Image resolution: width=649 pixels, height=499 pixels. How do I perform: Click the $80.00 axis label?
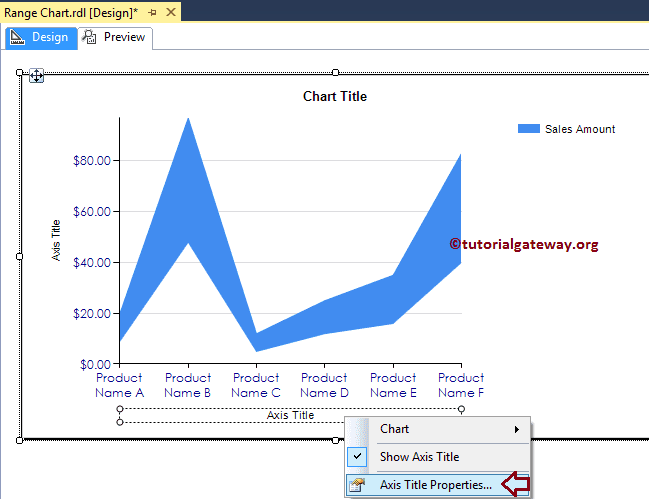point(92,161)
